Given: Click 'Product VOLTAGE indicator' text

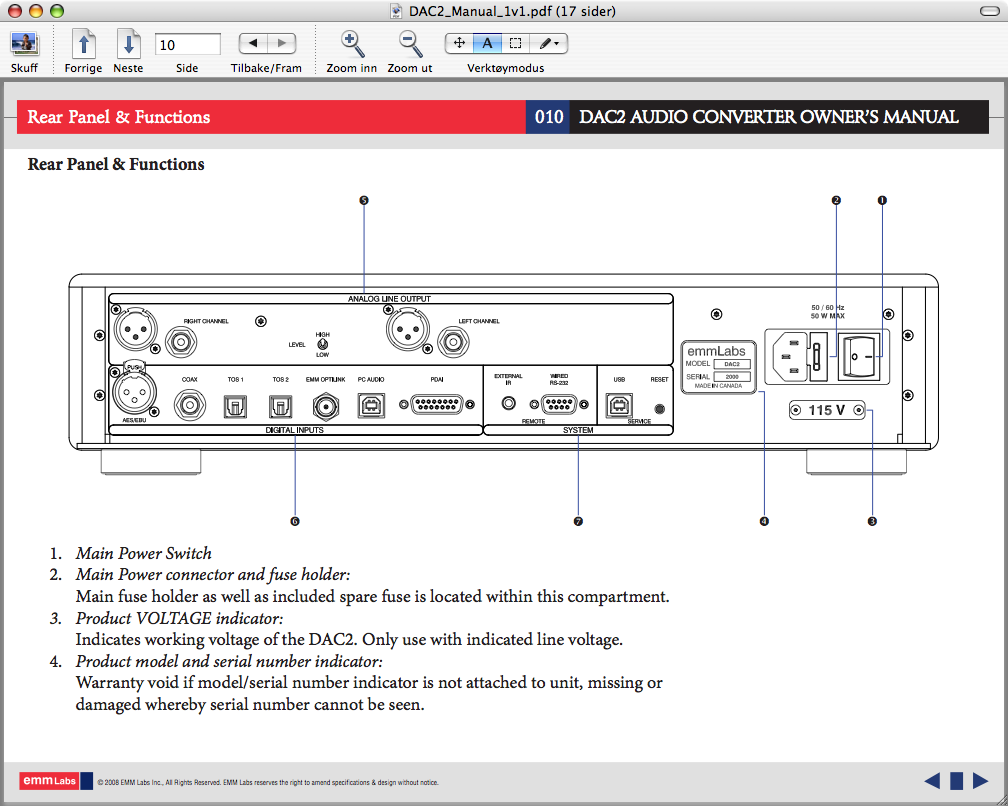Looking at the screenshot, I should point(179,618).
